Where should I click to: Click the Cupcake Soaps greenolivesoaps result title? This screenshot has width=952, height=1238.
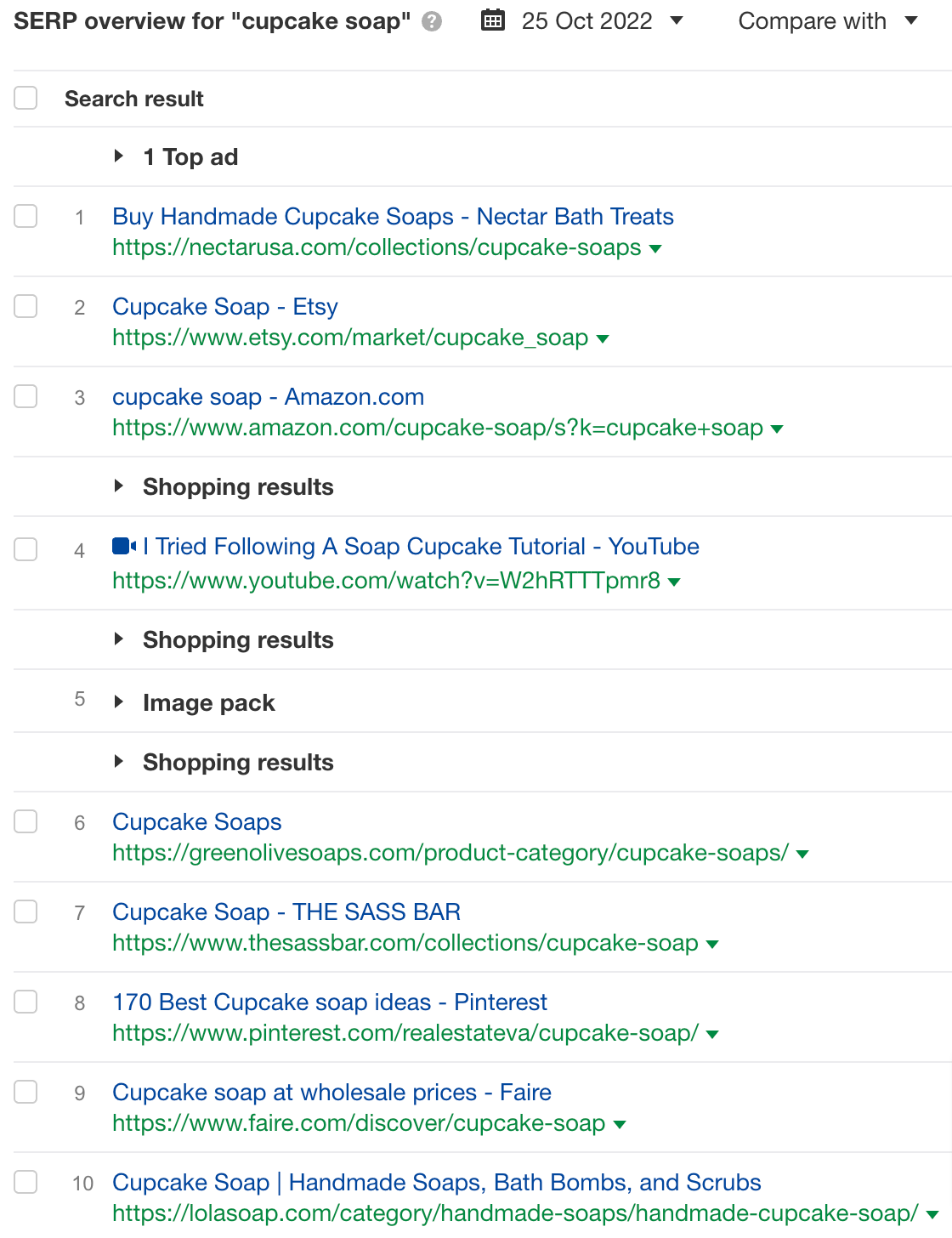pyautogui.click(x=196, y=821)
